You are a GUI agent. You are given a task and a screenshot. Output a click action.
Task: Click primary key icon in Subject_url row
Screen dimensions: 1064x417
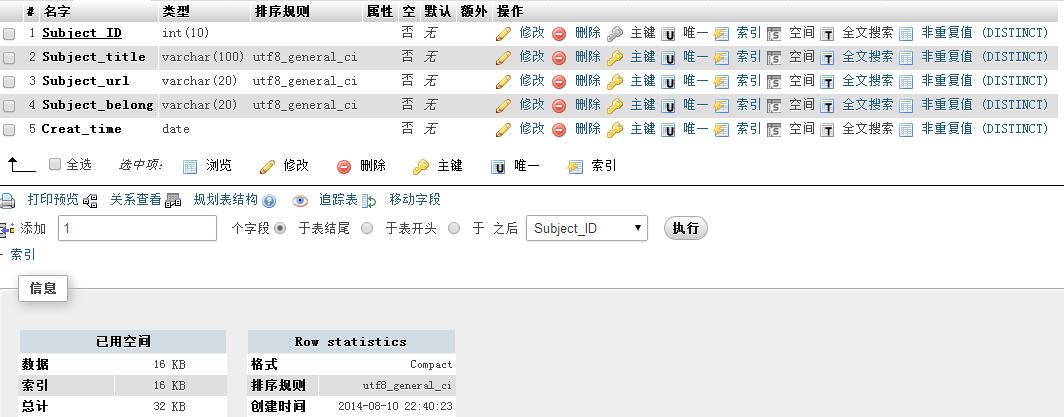[615, 82]
